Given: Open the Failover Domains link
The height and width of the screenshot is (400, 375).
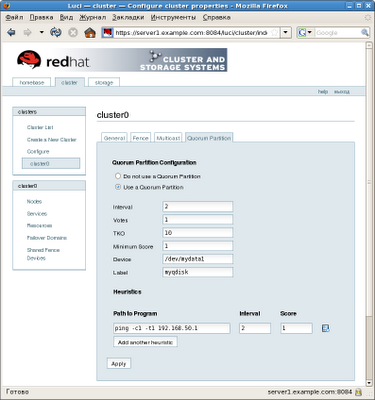Looking at the screenshot, I should [47, 238].
